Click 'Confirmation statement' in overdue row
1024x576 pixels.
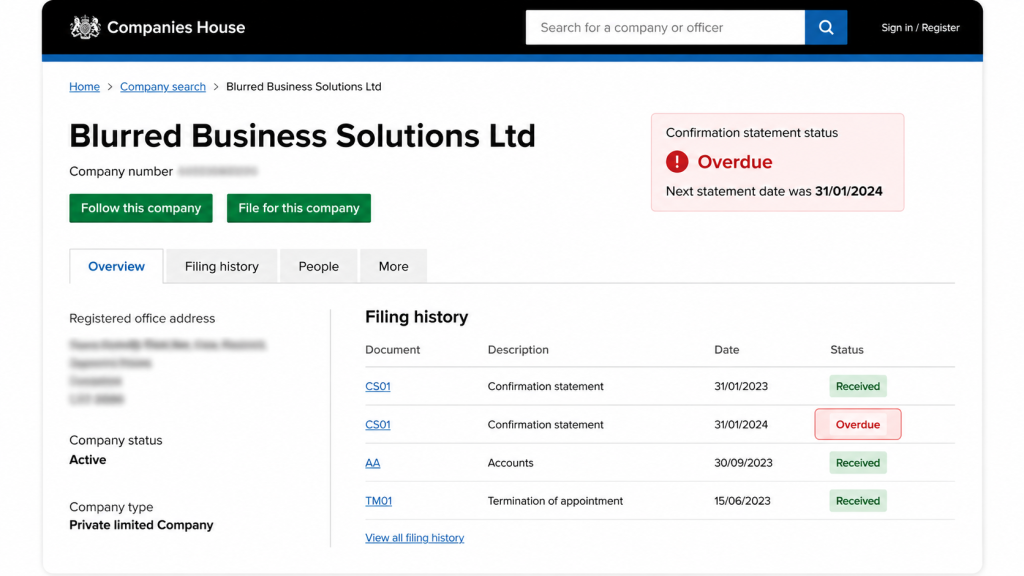(x=545, y=424)
